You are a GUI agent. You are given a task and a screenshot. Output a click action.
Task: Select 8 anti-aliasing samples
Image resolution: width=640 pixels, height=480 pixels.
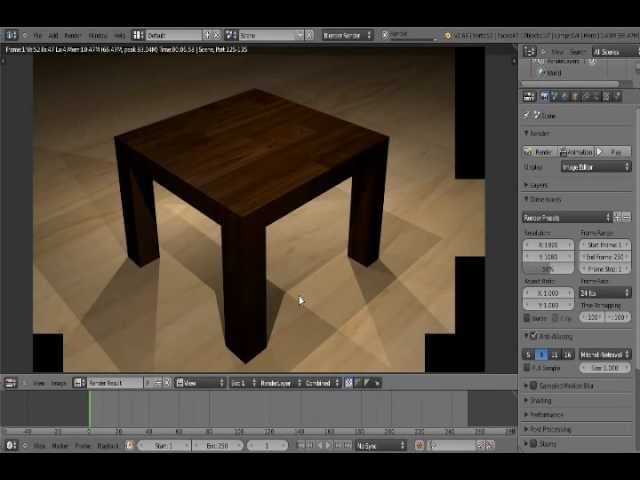[542, 355]
